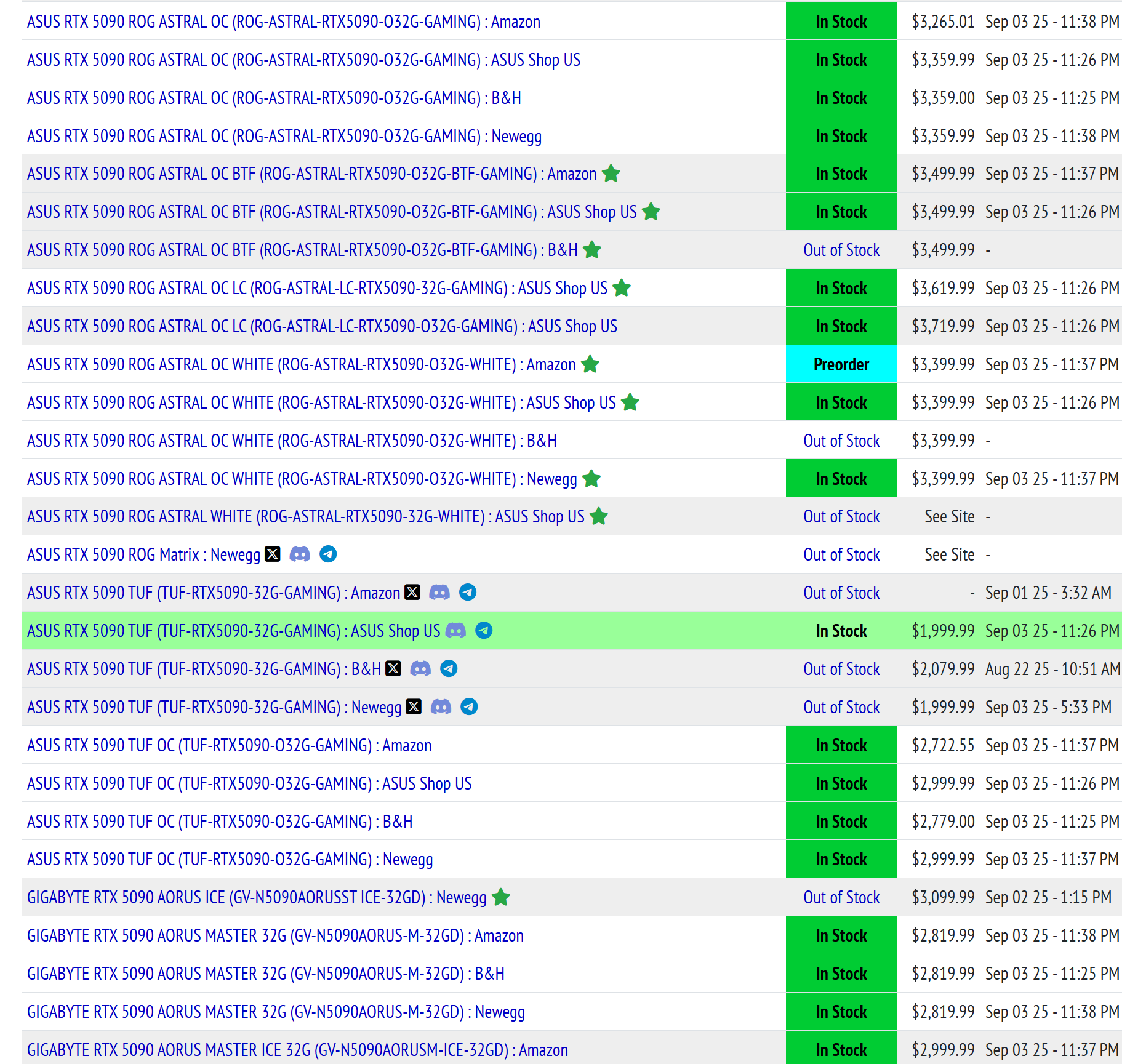Open the X icon beside TUF-RTX5090-32G-GAMING Amazon

point(412,593)
